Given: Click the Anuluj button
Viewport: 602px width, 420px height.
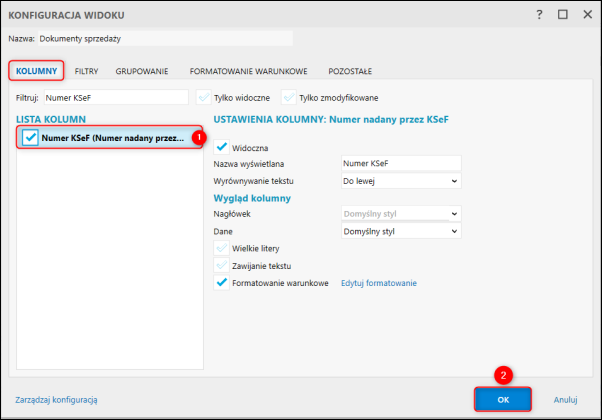Looking at the screenshot, I should click(565, 400).
